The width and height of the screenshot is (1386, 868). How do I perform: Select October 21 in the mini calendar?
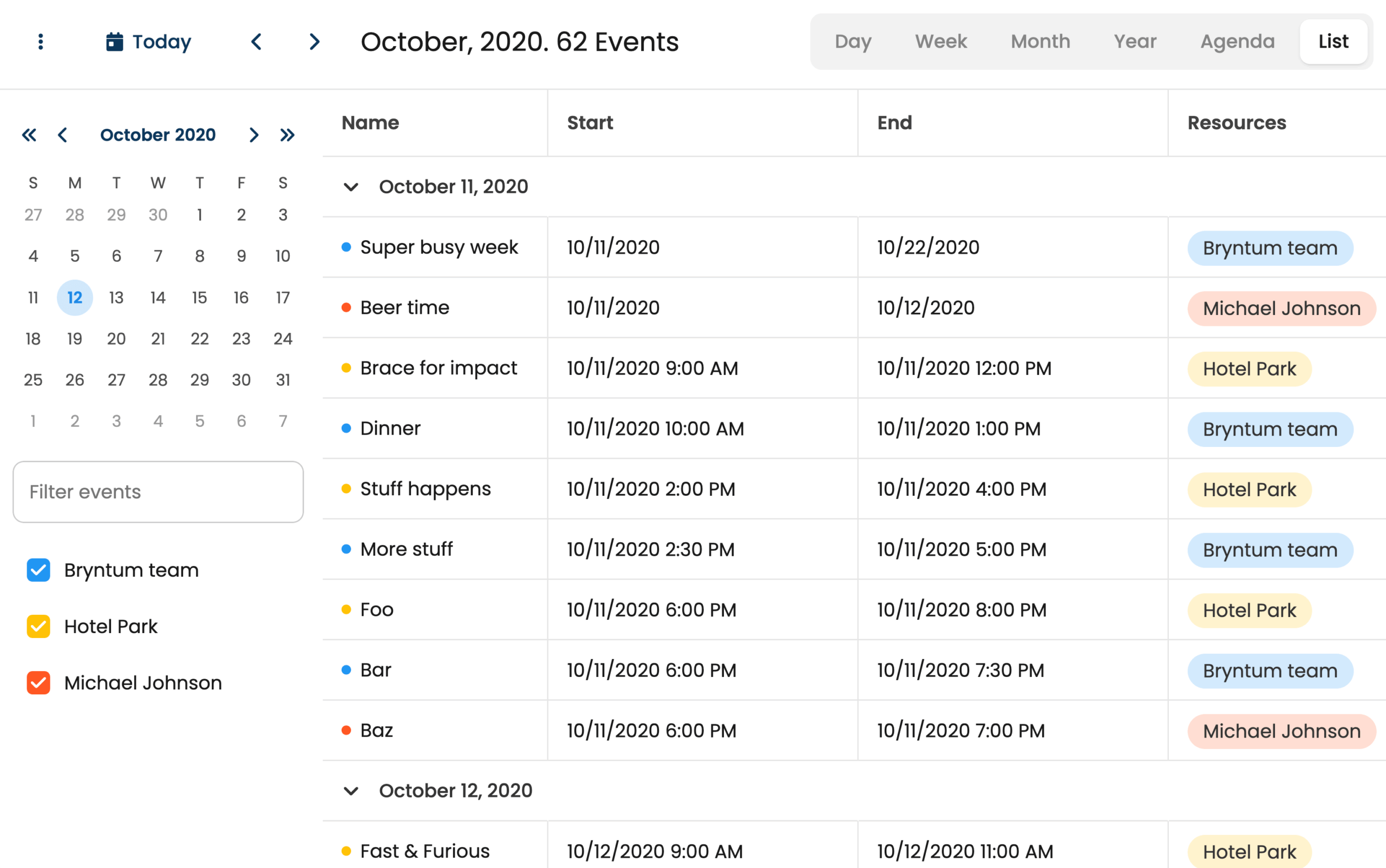[x=158, y=339]
